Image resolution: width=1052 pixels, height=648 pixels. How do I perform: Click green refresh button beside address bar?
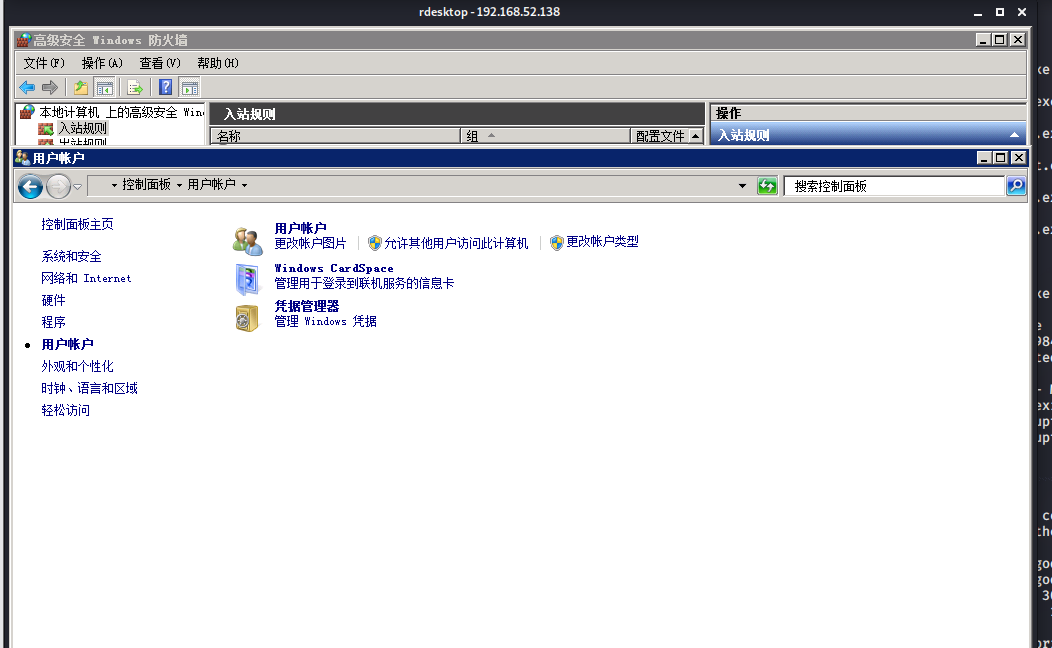(x=767, y=186)
